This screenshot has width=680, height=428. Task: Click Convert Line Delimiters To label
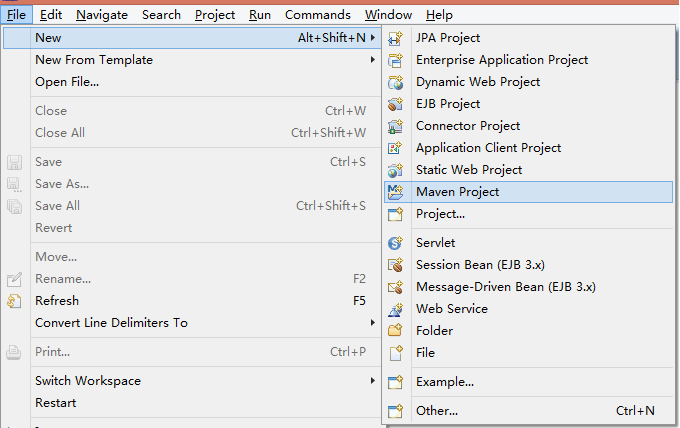[x=111, y=323]
